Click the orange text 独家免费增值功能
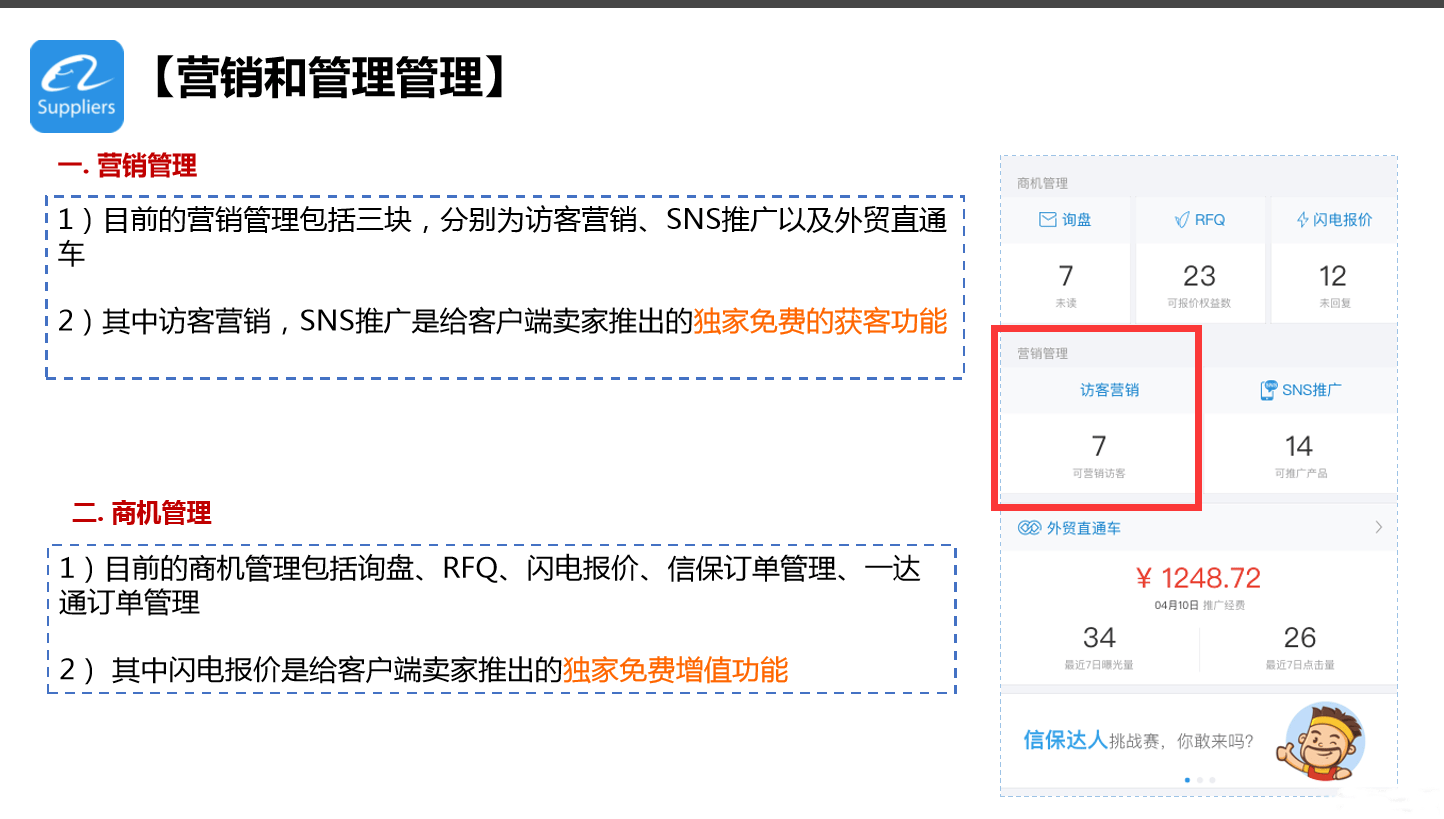 click(676, 670)
